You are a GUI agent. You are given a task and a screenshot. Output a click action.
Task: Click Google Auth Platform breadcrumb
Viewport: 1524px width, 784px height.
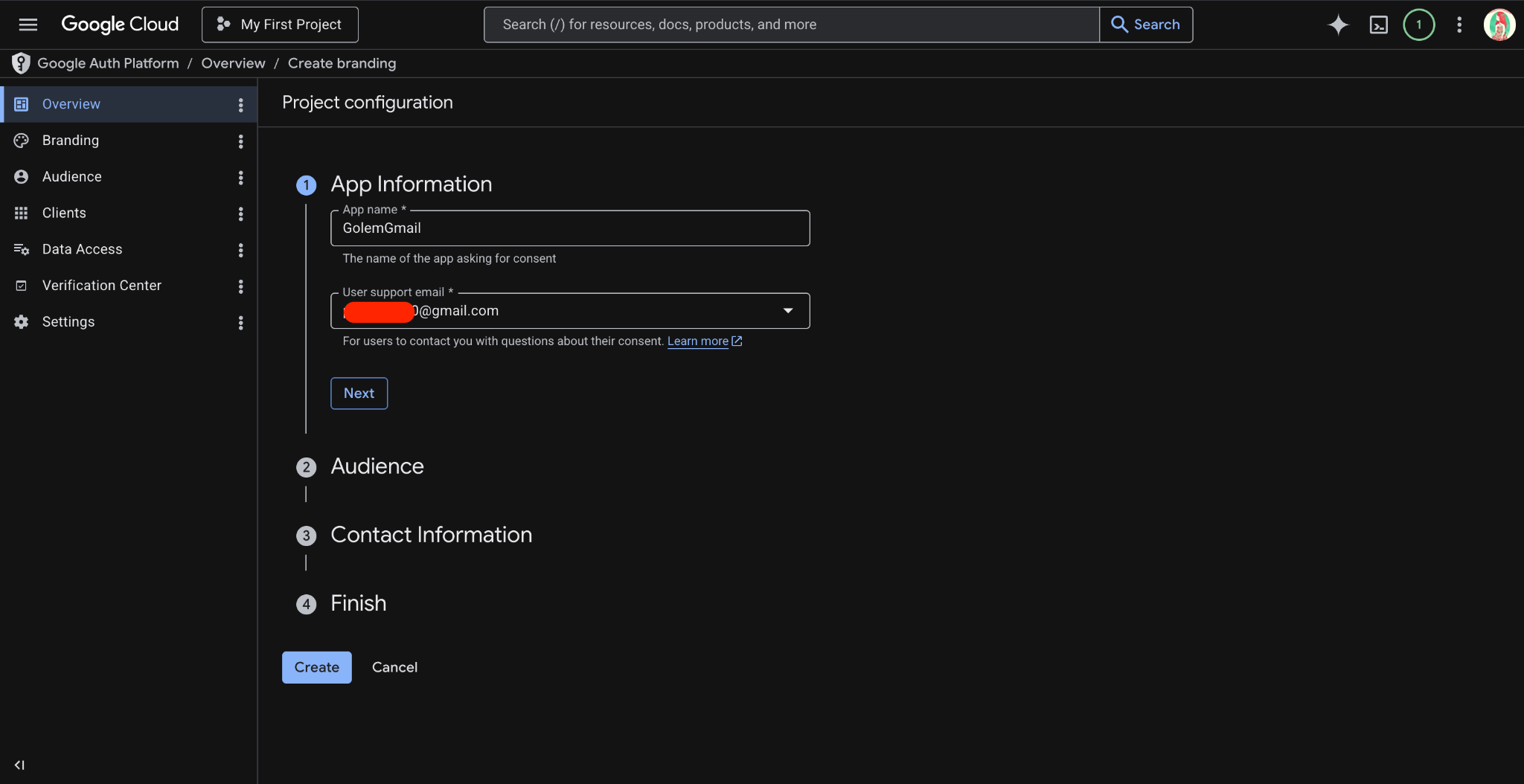click(x=108, y=63)
